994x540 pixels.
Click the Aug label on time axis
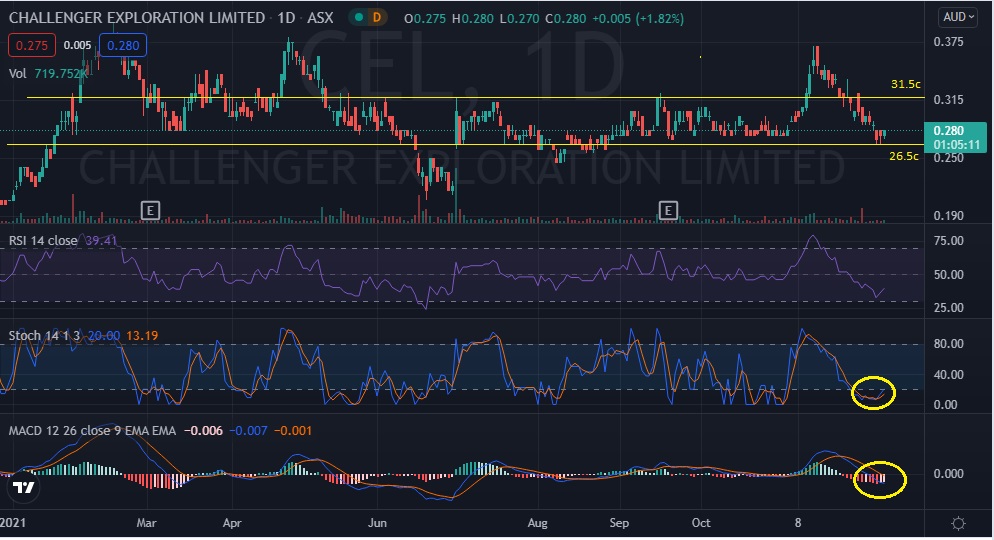click(538, 523)
